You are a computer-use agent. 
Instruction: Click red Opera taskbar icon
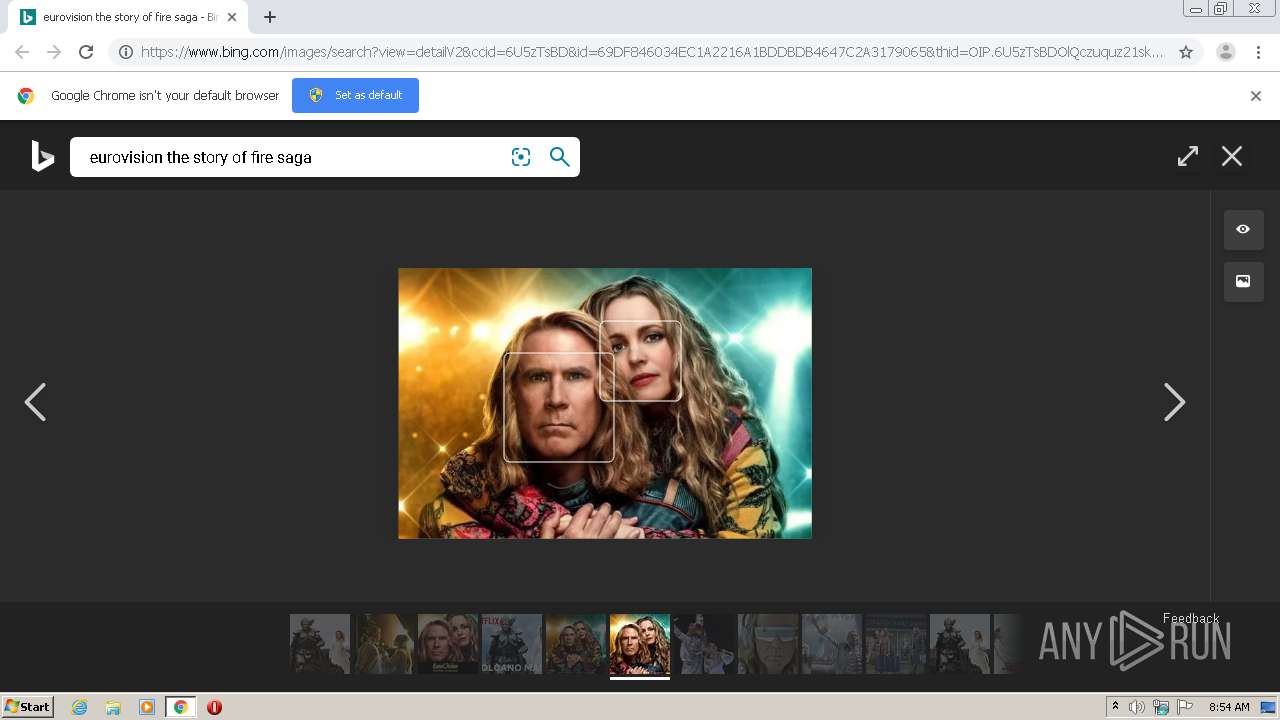(214, 707)
